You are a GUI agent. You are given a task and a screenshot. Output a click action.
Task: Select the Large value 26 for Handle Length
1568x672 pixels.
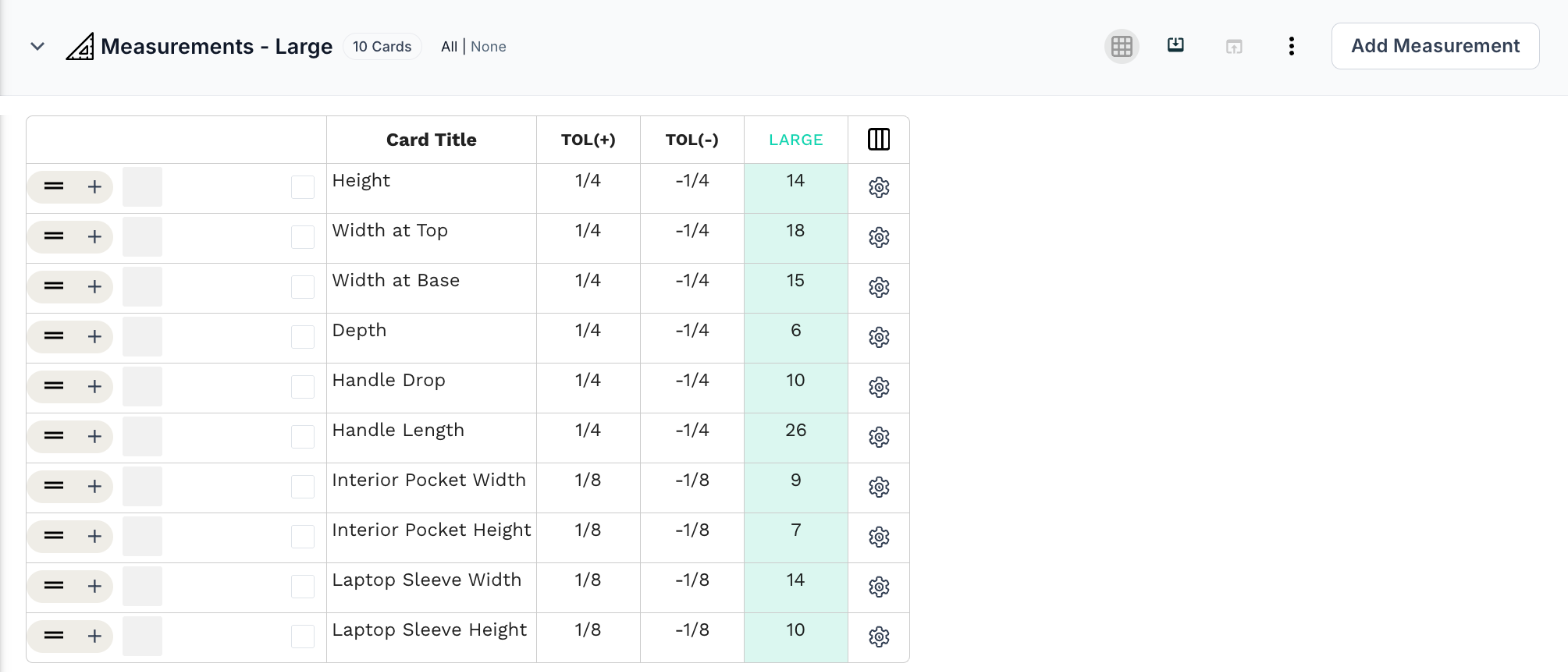(796, 430)
